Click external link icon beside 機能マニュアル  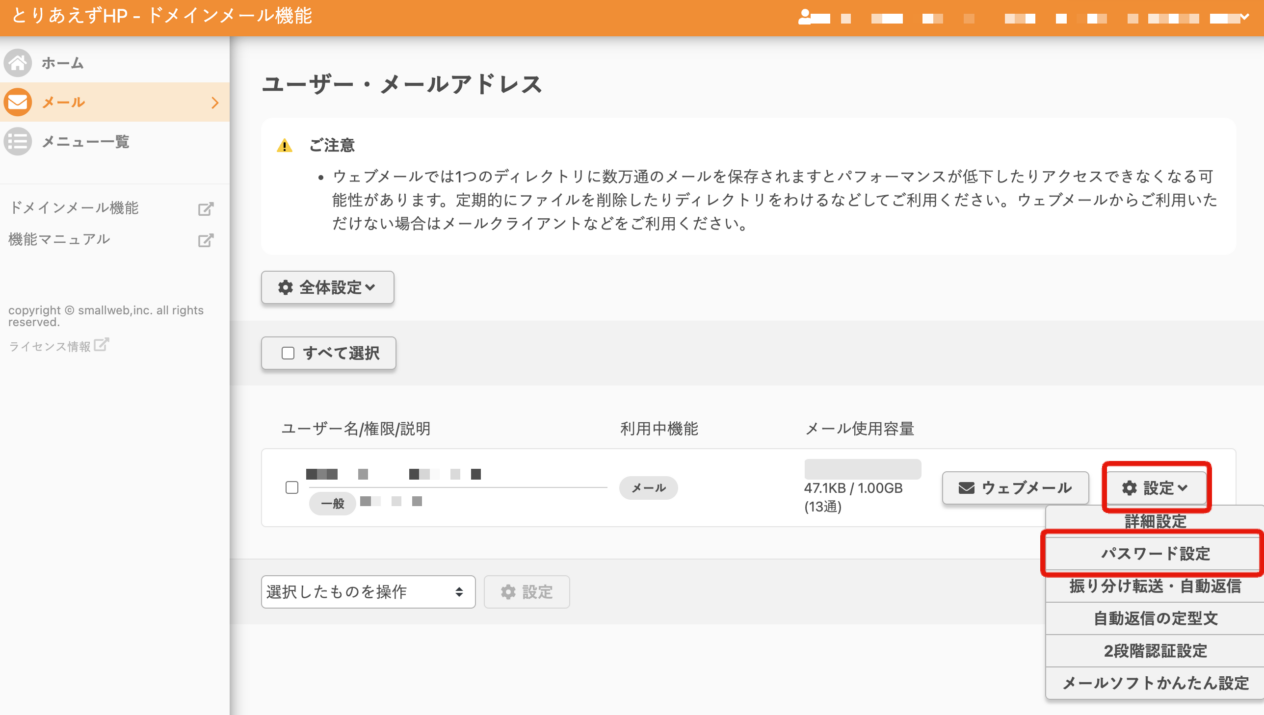[x=206, y=240]
